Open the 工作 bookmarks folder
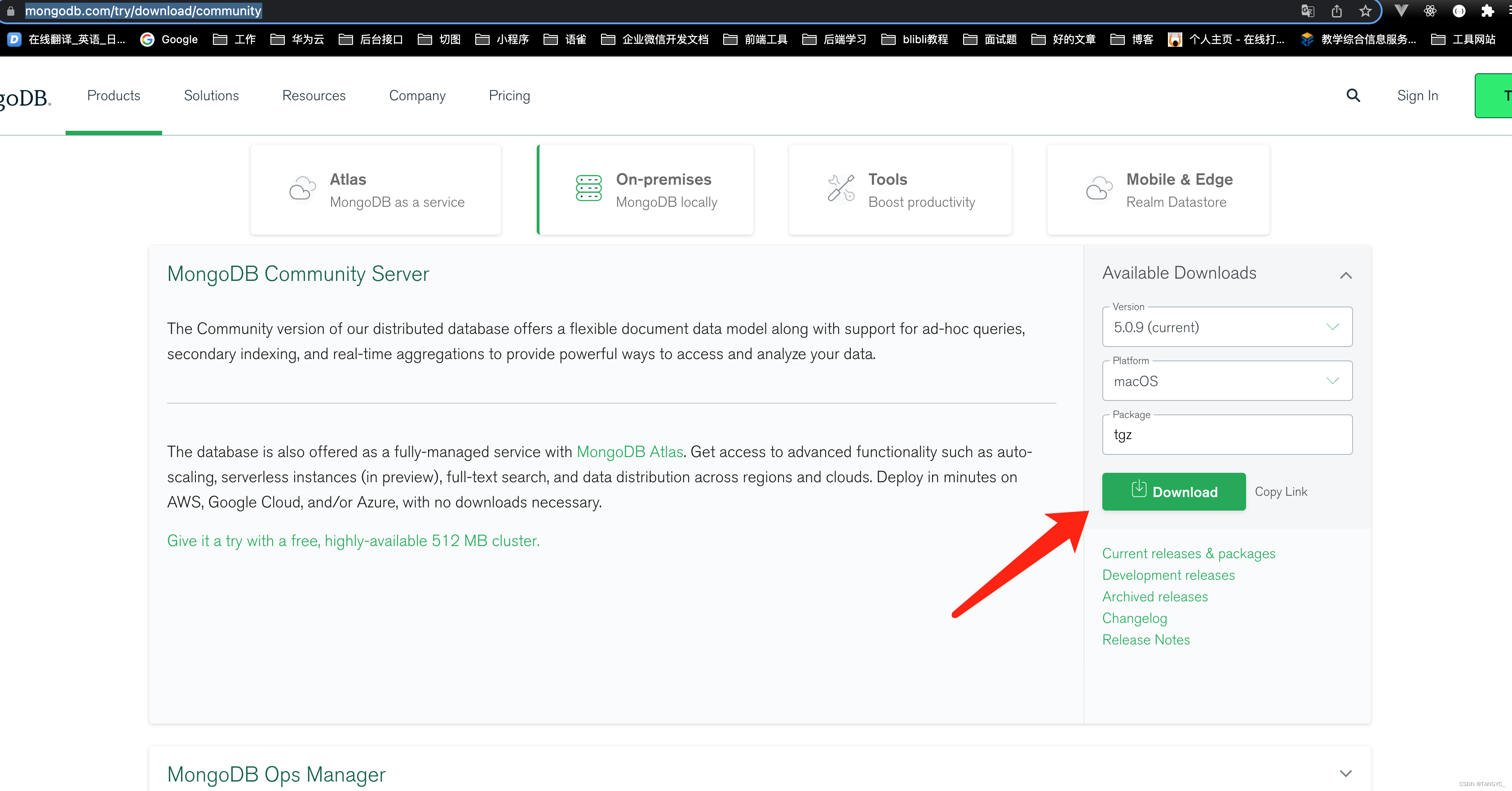Viewport: 1512px width, 791px height. (x=234, y=40)
